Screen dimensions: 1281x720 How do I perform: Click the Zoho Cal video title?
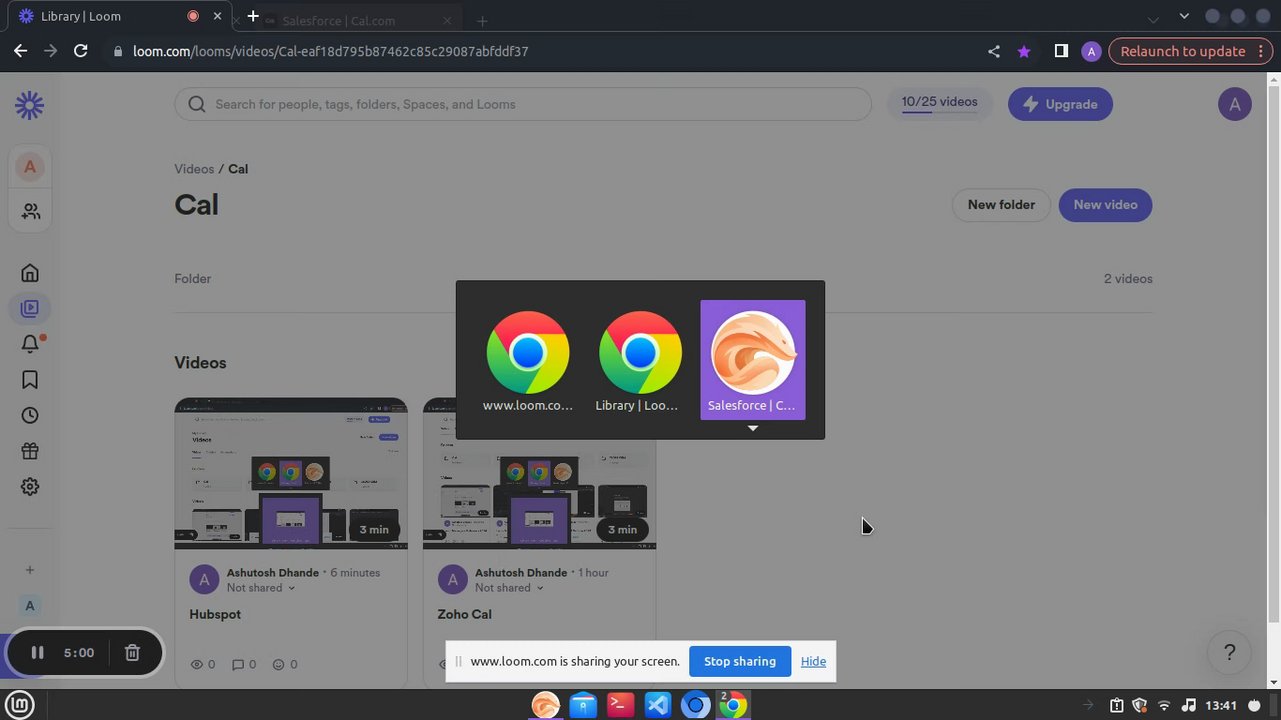tap(464, 614)
